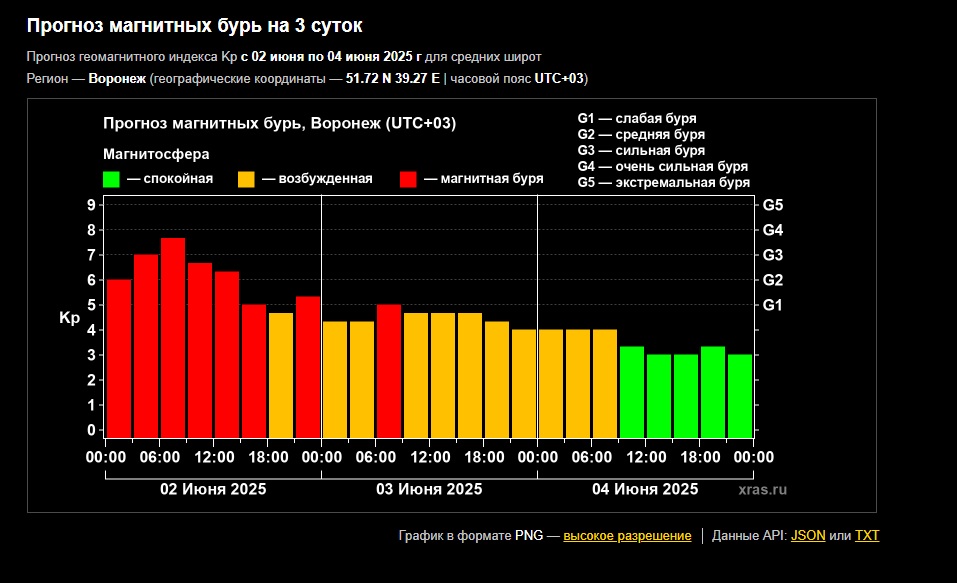
Task: Click the '04 Июня 2025' date label
Action: 645,489
